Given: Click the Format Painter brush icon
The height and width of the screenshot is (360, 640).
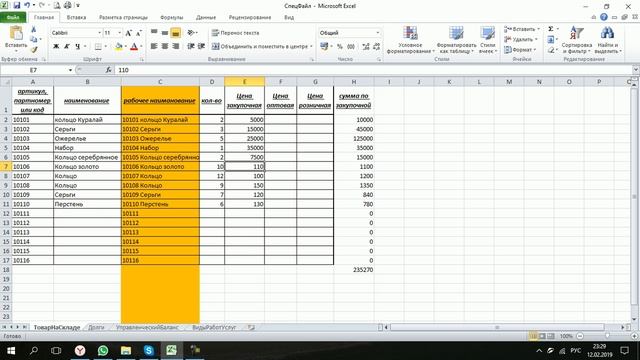Looking at the screenshot, I should pos(34,49).
